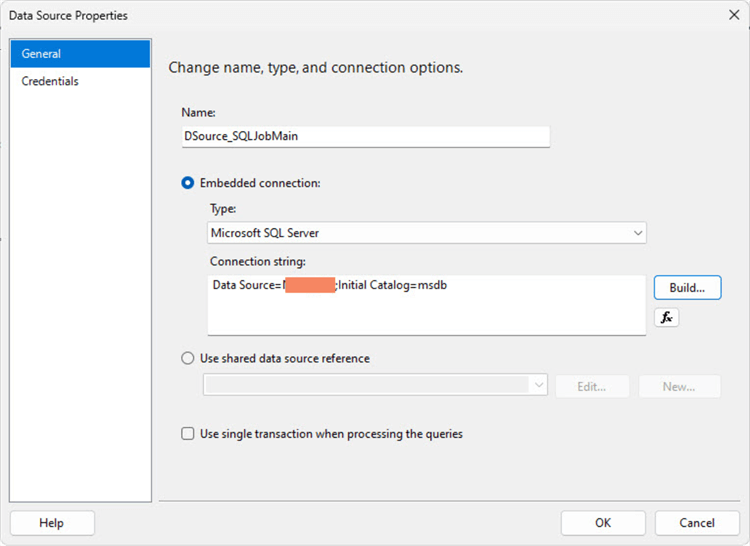Click the Build... button
This screenshot has width=750, height=546.
(x=687, y=287)
